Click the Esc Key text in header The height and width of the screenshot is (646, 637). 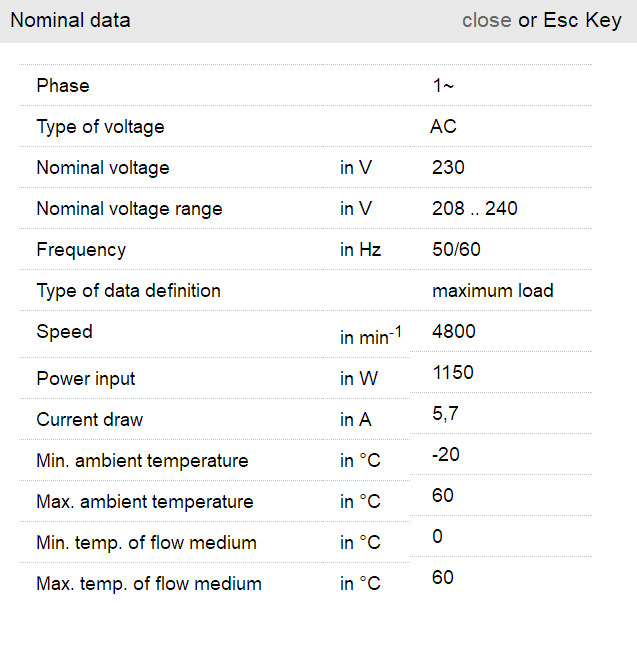coord(582,20)
